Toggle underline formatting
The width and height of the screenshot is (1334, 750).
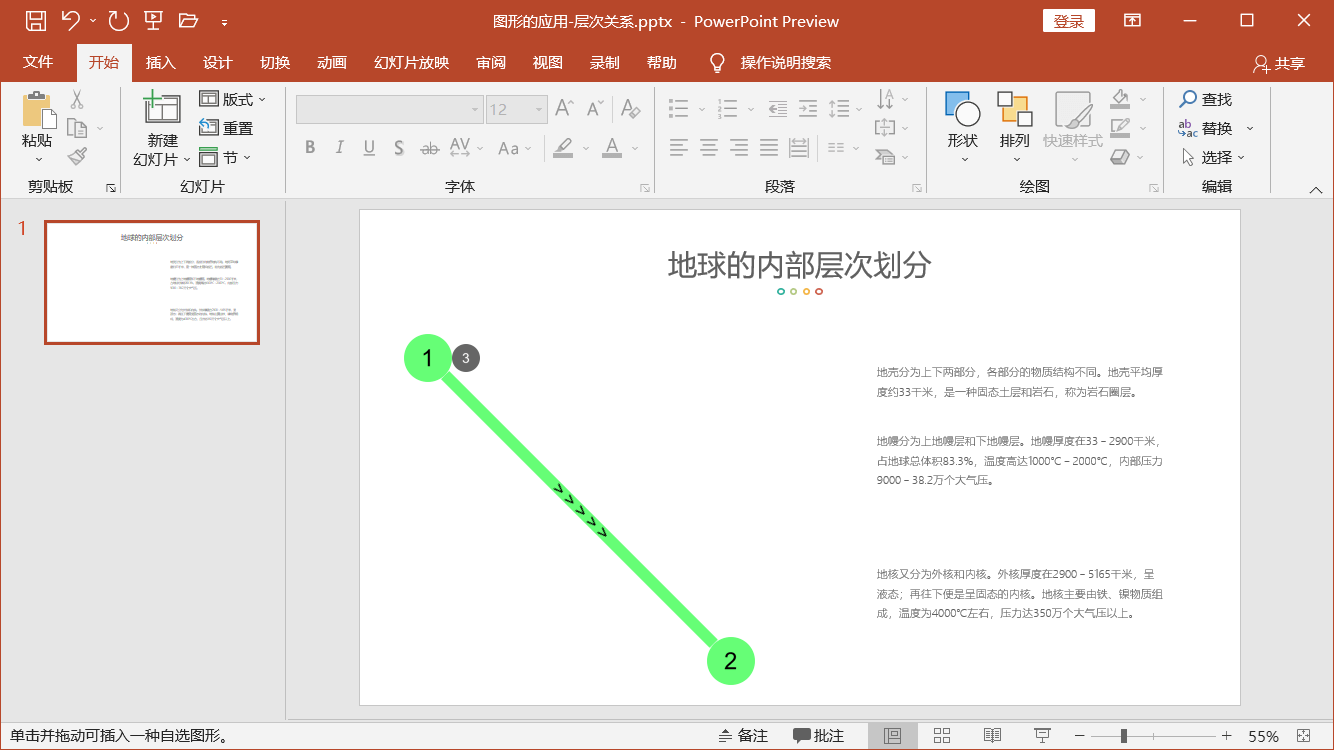click(x=369, y=148)
